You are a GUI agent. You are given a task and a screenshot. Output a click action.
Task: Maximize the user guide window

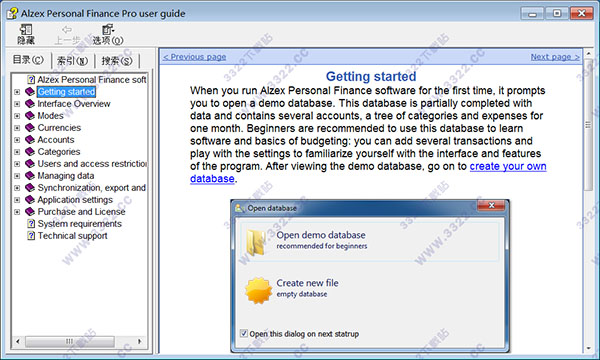click(x=557, y=13)
